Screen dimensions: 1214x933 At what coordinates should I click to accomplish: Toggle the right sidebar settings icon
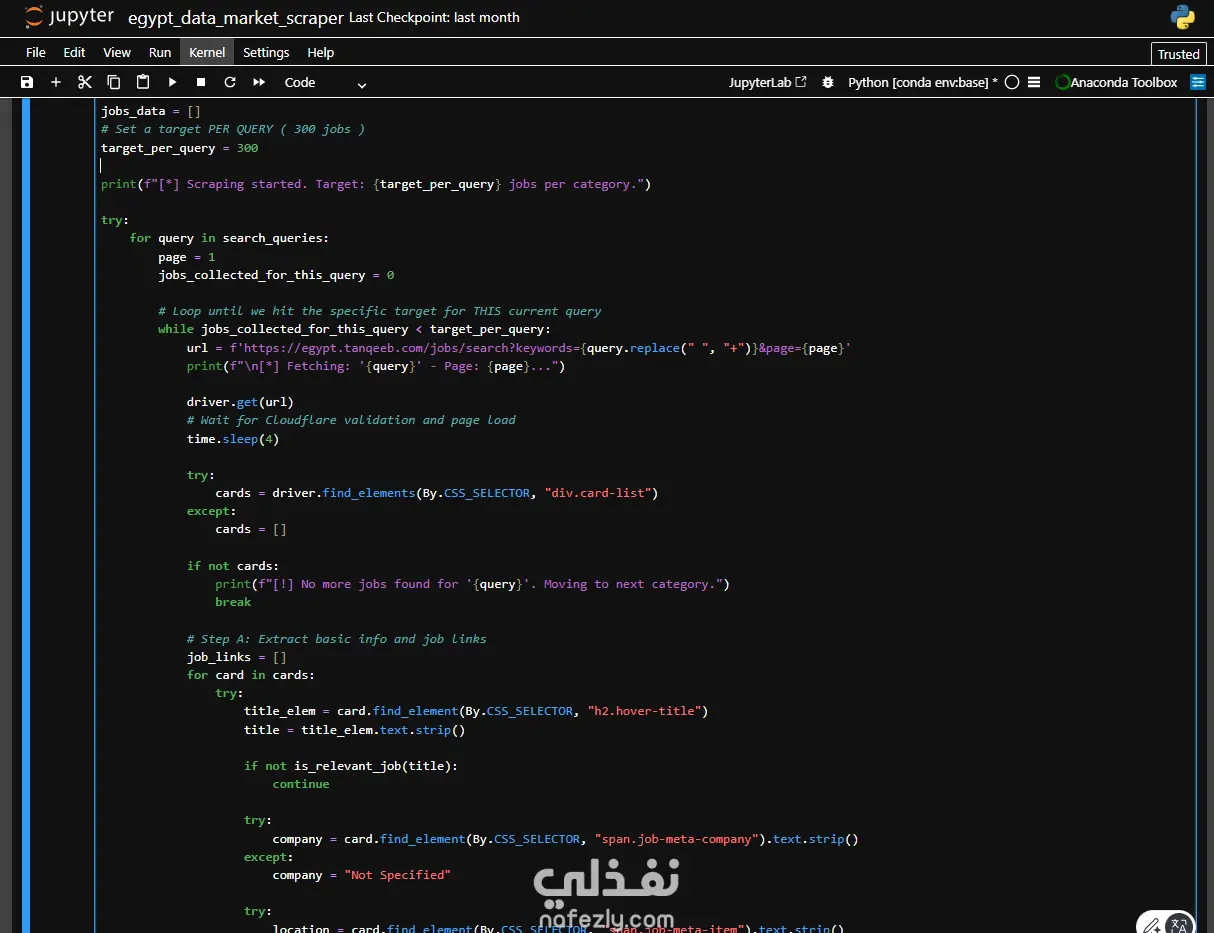(x=1198, y=82)
